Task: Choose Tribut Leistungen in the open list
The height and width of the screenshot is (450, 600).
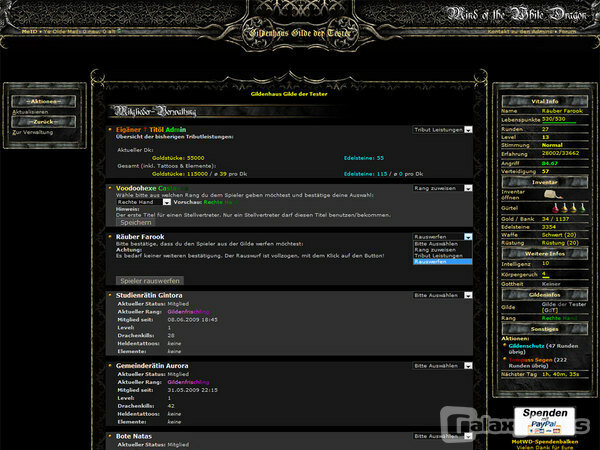Action: pyautogui.click(x=442, y=256)
